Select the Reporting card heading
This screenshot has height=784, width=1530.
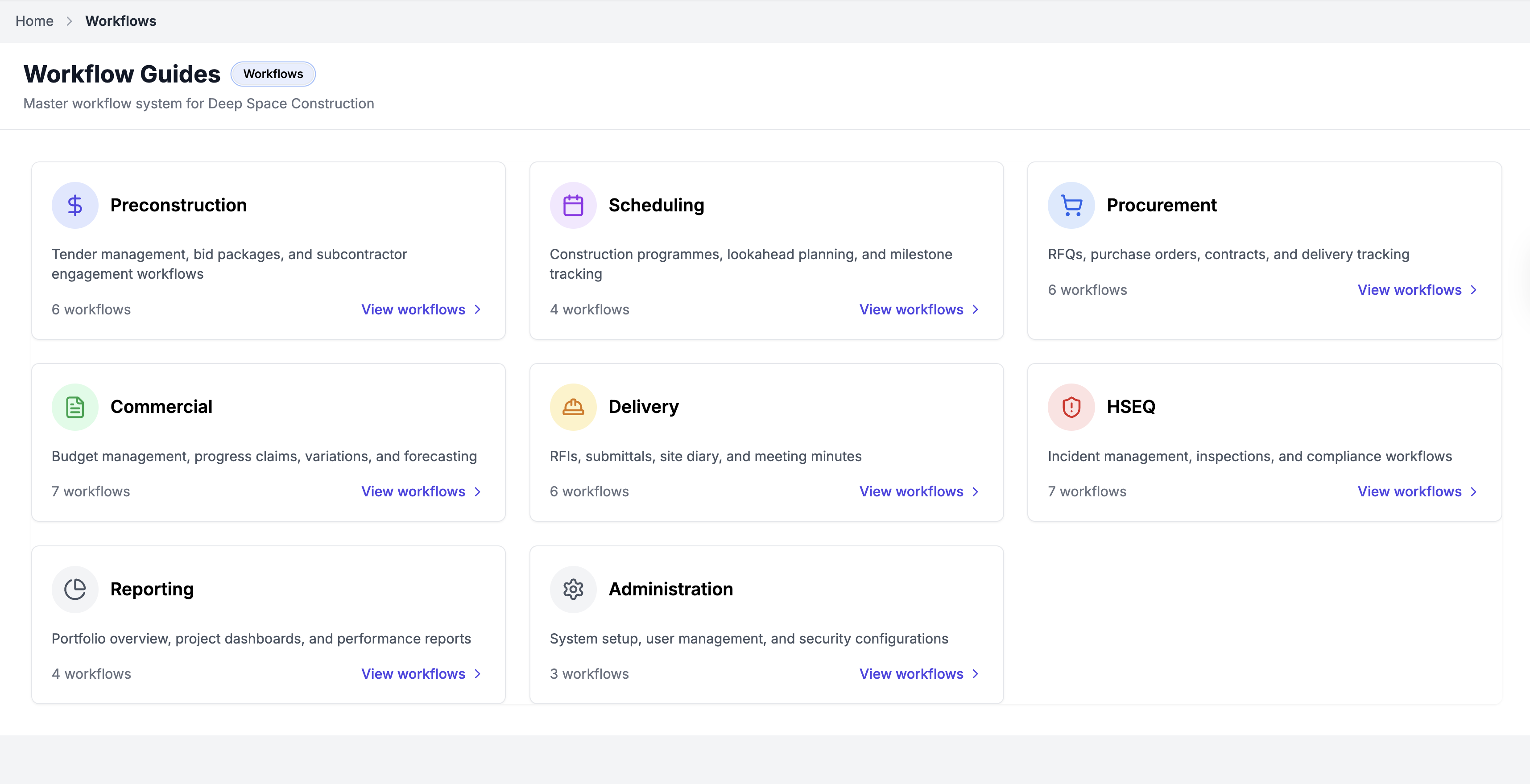[x=152, y=589]
